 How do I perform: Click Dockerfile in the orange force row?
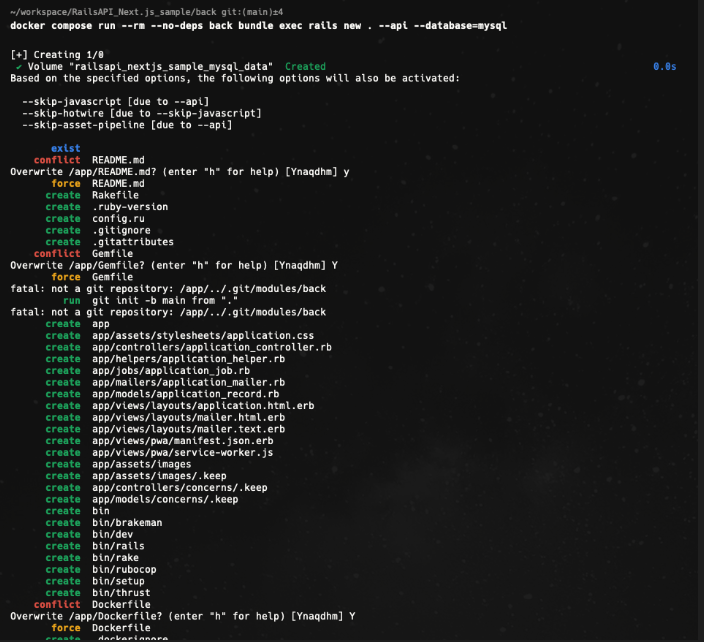click(121, 628)
